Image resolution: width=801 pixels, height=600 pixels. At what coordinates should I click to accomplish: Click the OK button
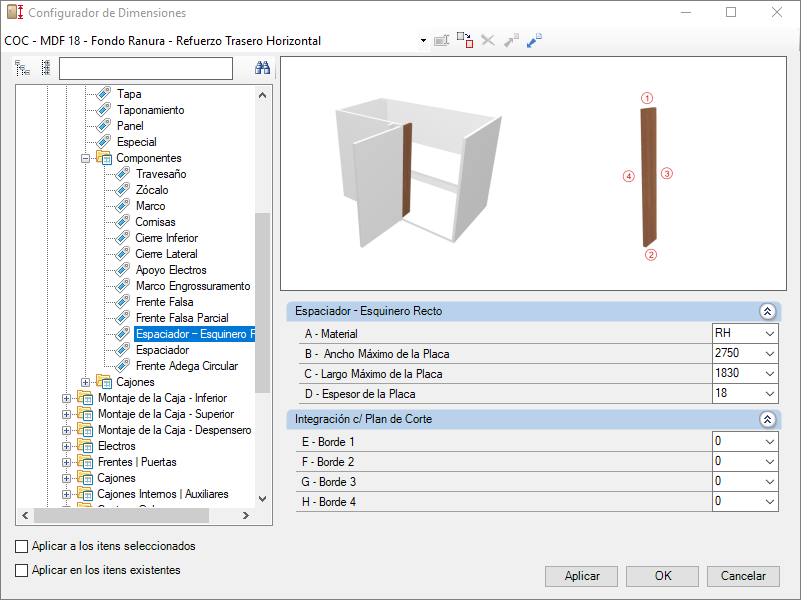coord(663,576)
